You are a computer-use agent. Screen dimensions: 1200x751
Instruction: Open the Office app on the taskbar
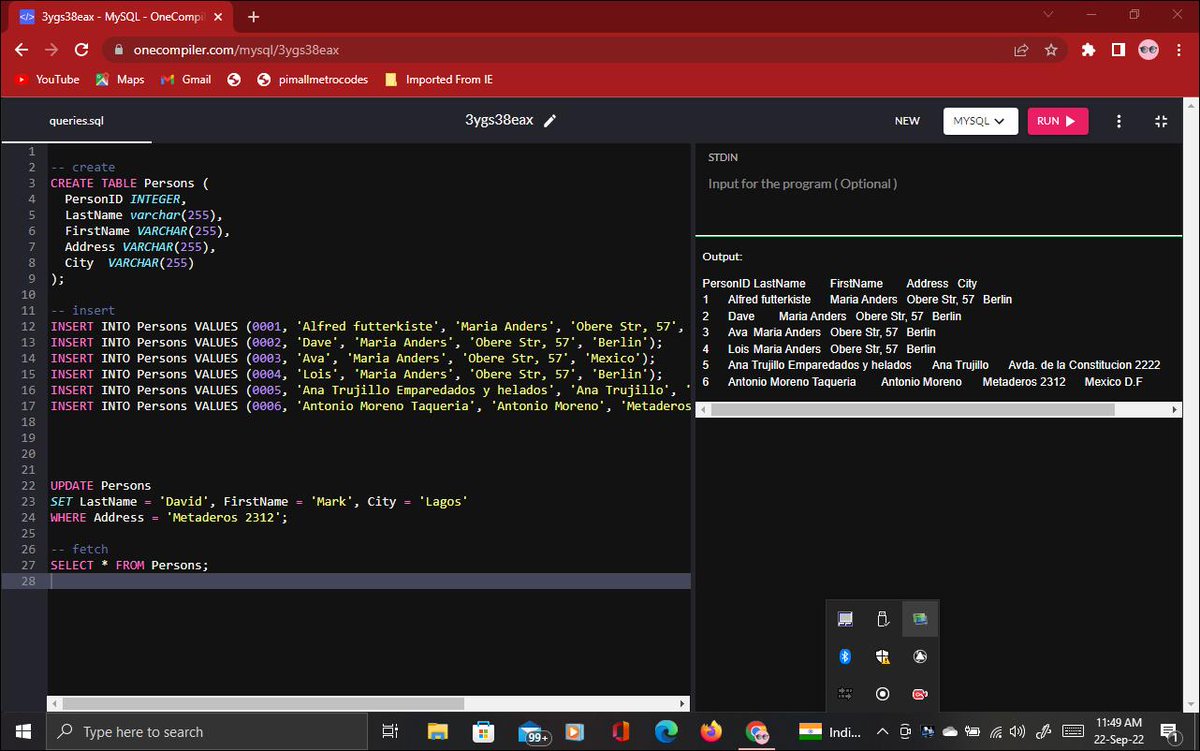pos(620,732)
